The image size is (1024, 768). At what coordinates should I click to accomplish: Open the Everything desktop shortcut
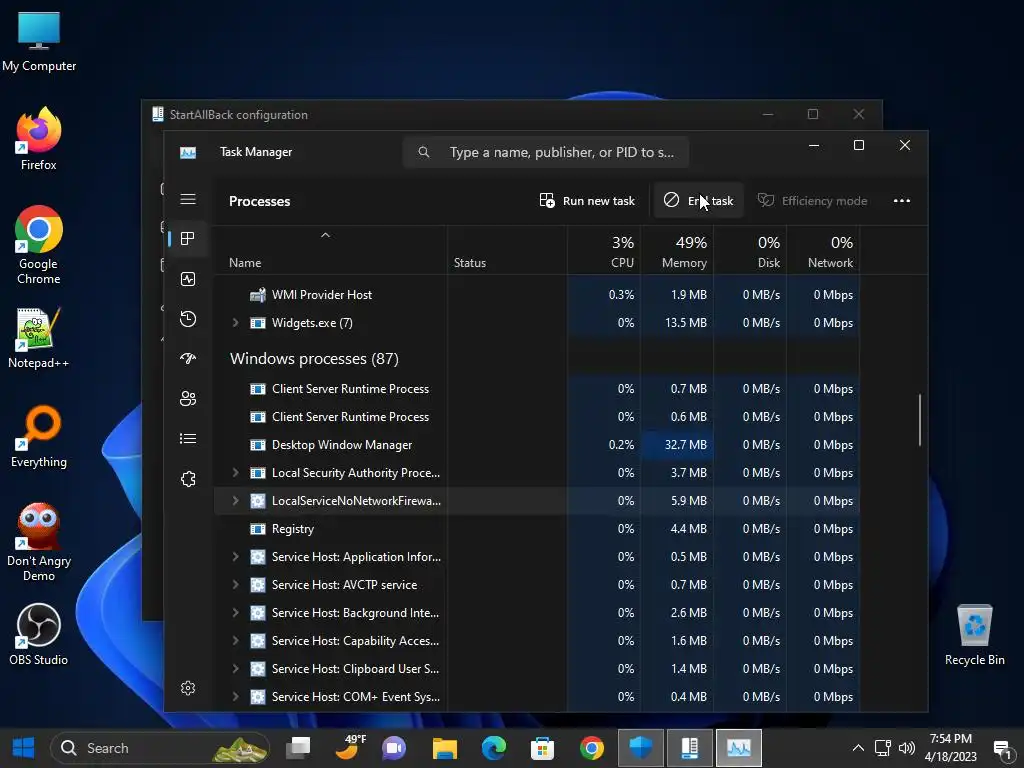(39, 437)
